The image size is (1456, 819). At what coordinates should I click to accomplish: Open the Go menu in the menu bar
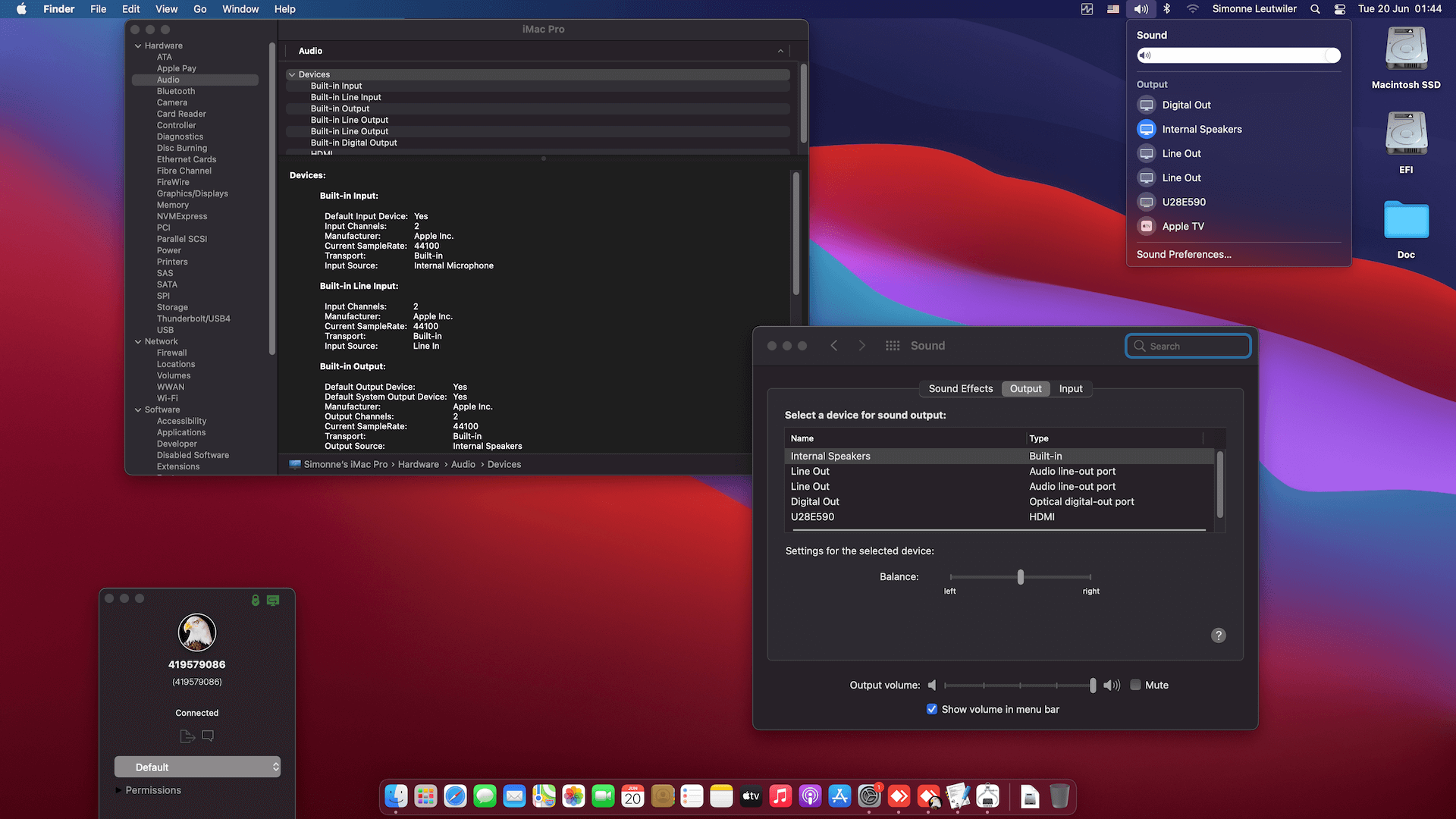(199, 9)
